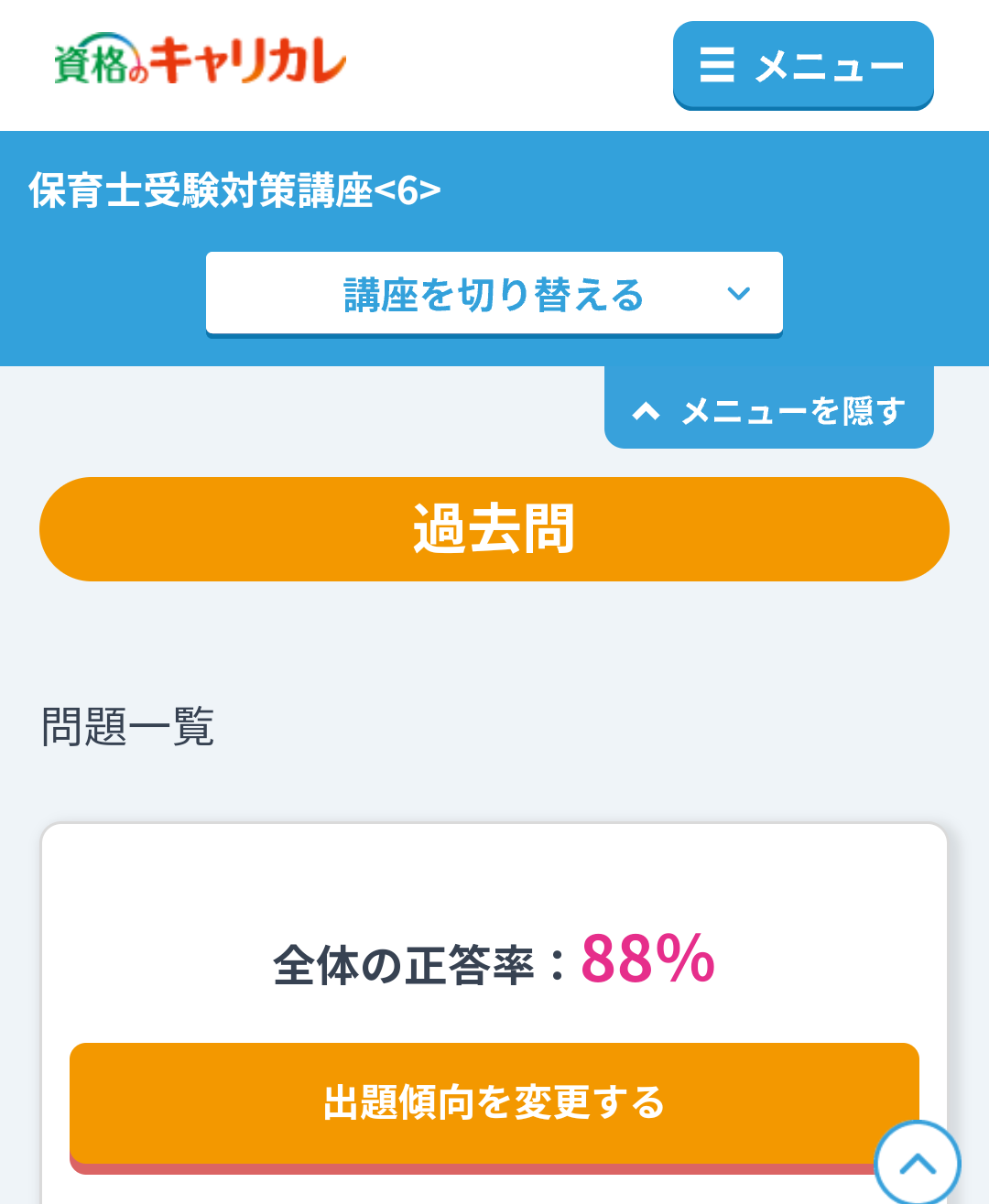
Task: Open the メニュー button label
Action: [x=829, y=66]
